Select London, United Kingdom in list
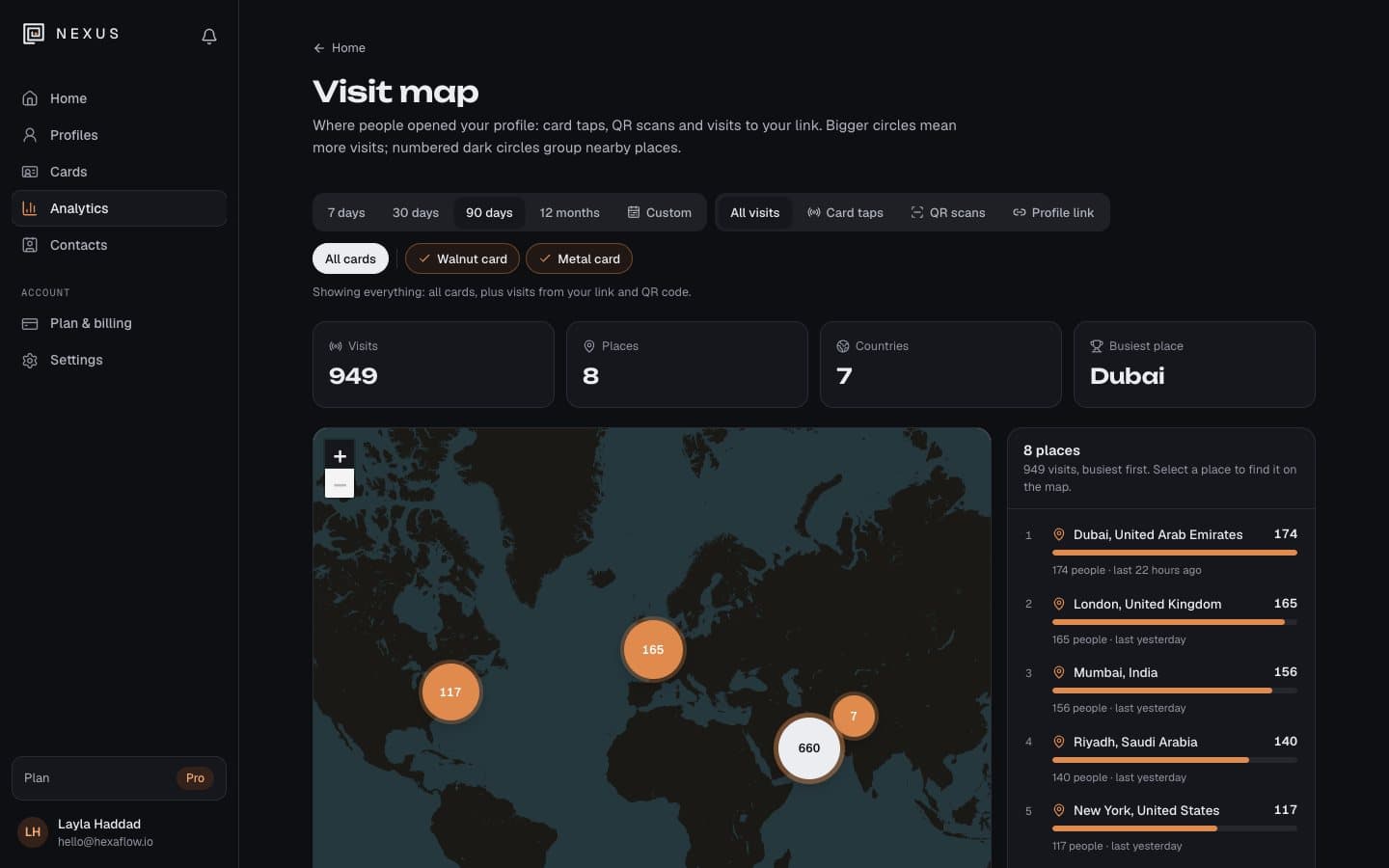The width and height of the screenshot is (1389, 868). (1161, 621)
